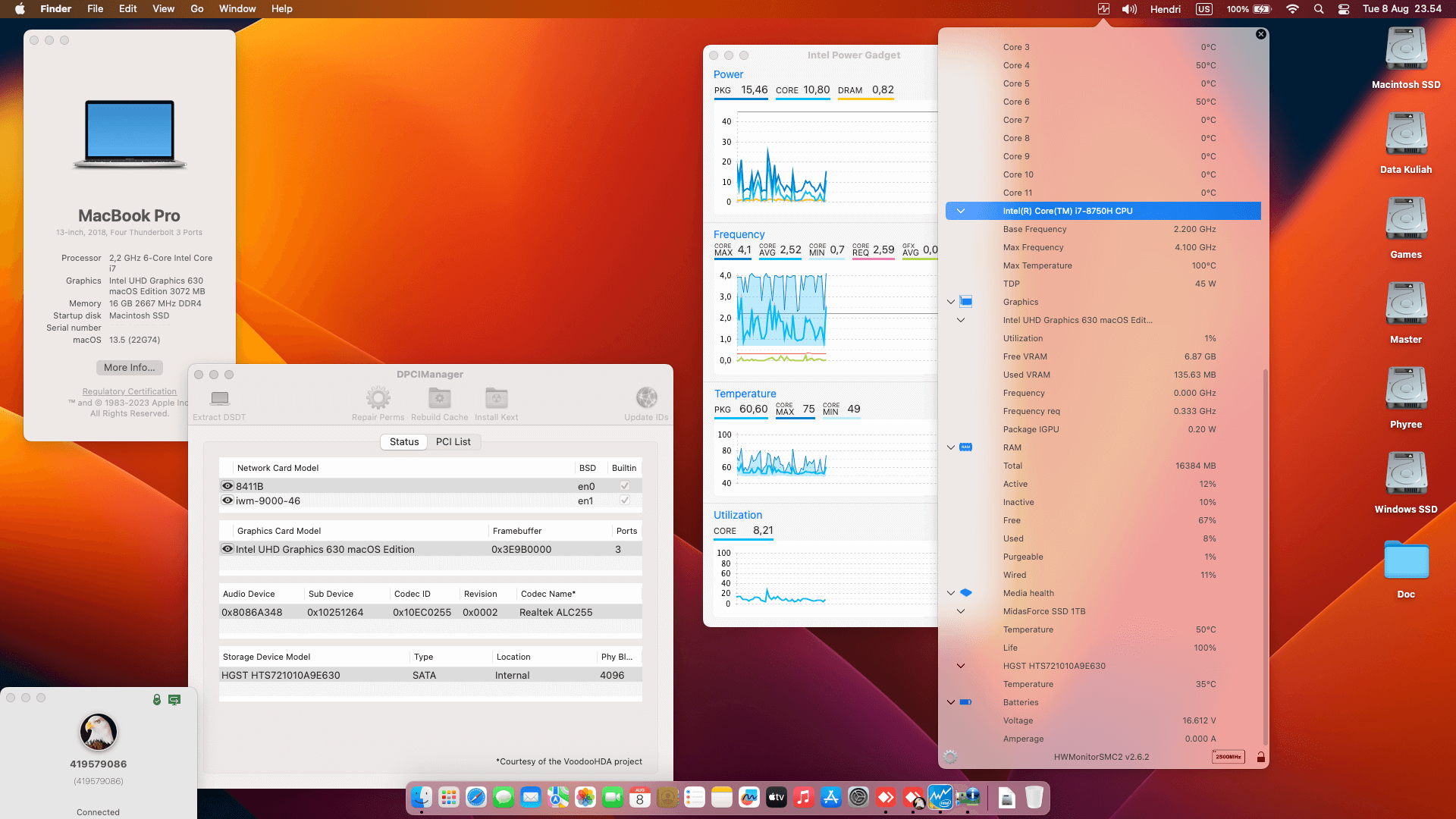1456x819 pixels.
Task: Click Repair Perms gear icon
Action: click(x=378, y=397)
